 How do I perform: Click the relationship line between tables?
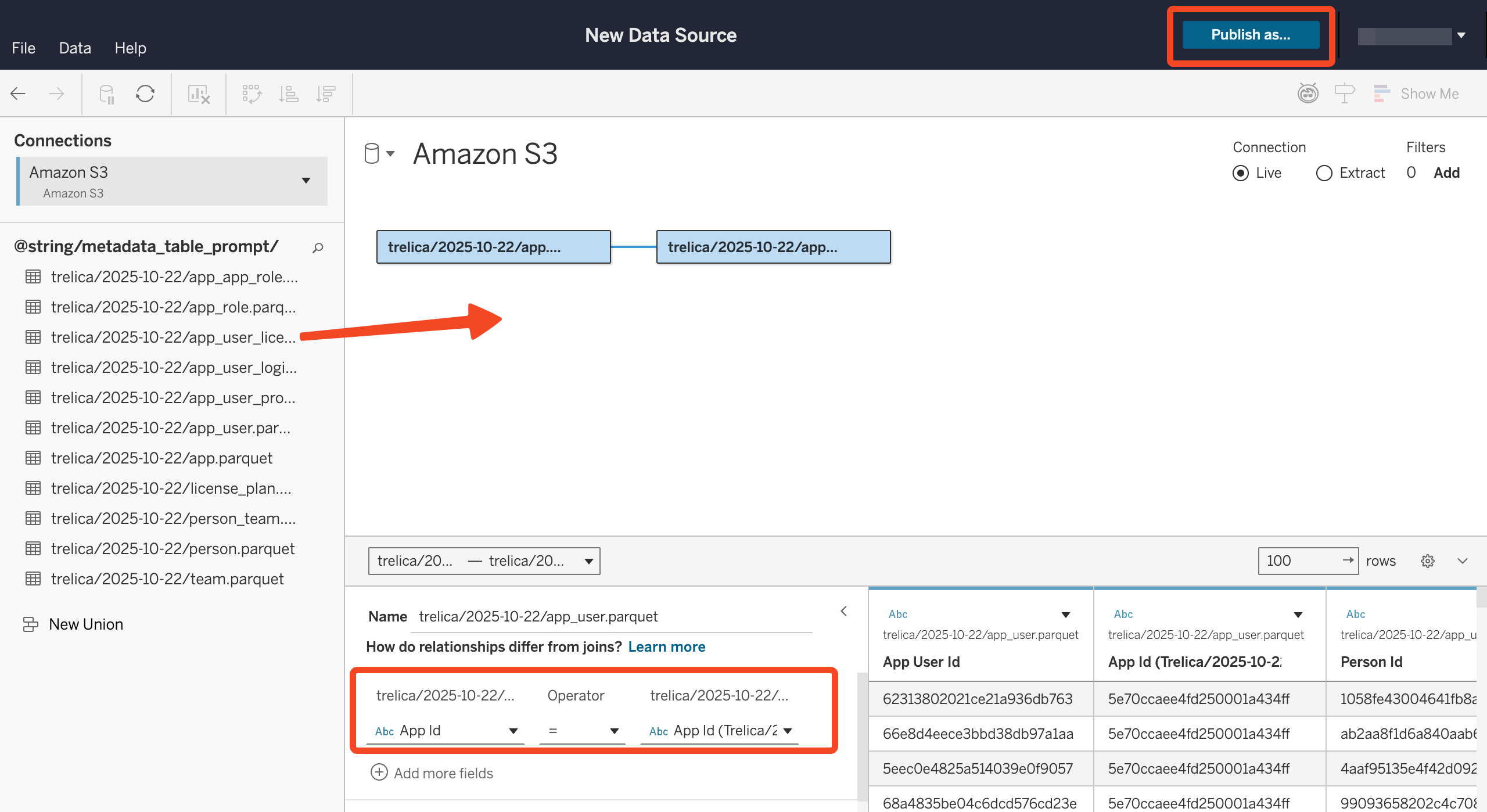coord(633,247)
